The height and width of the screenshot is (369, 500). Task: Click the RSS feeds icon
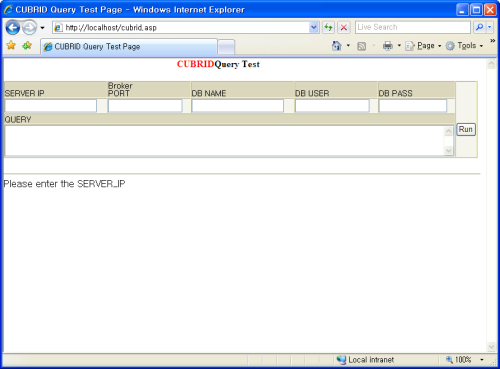point(361,46)
